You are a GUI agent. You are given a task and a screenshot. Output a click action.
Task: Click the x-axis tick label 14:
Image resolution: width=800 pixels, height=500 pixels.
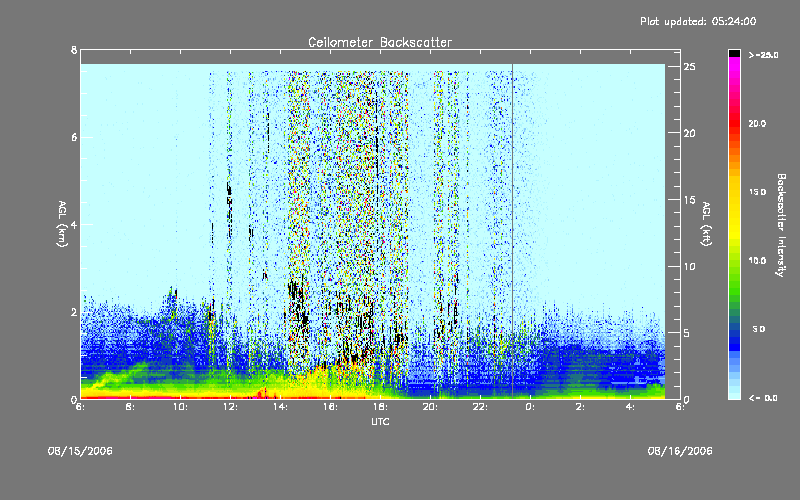280,407
